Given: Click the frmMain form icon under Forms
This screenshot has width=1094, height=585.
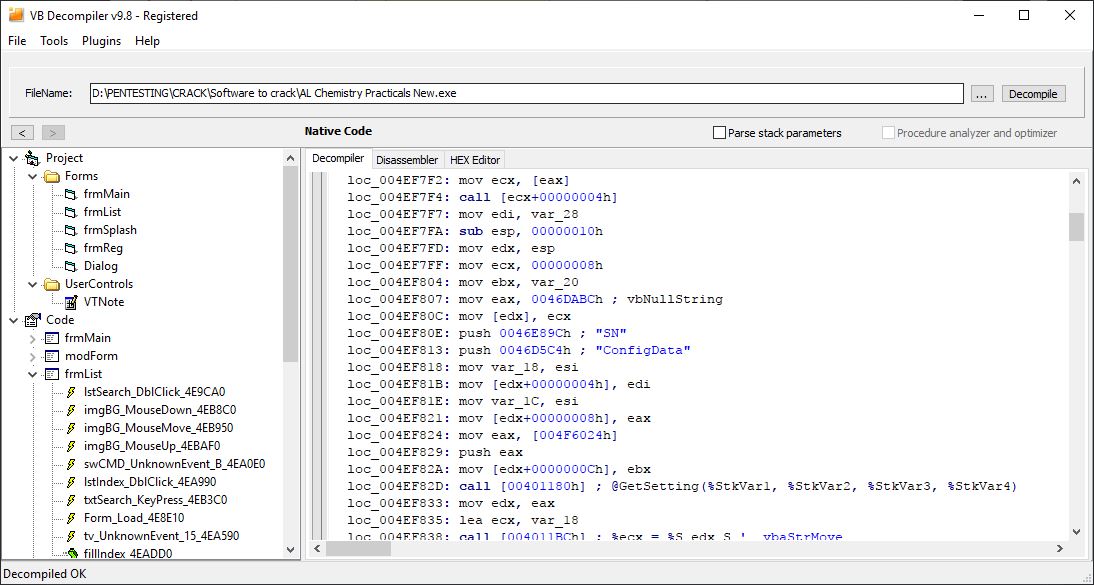Looking at the screenshot, I should [70, 194].
